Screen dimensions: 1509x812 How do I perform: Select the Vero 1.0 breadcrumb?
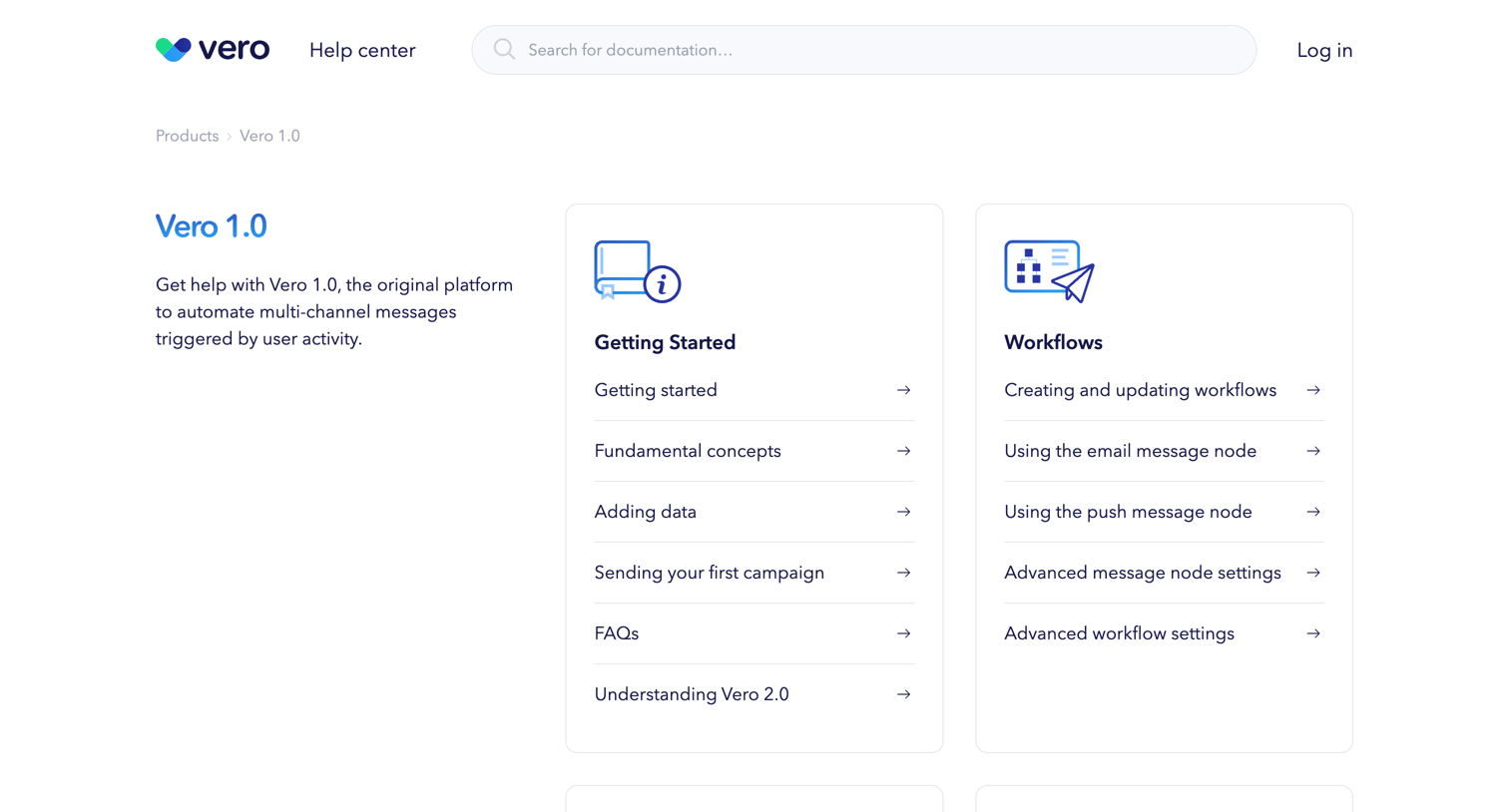pyautogui.click(x=269, y=136)
